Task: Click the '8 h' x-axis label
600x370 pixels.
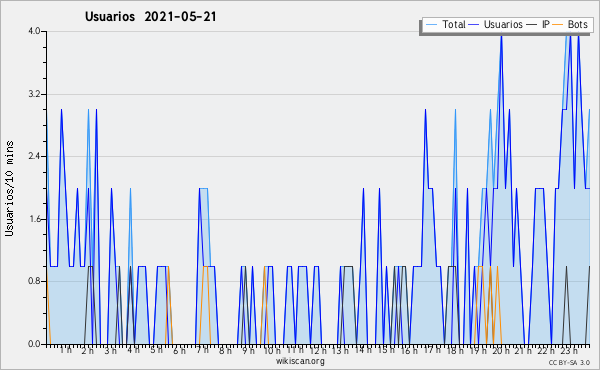Action: (225, 351)
